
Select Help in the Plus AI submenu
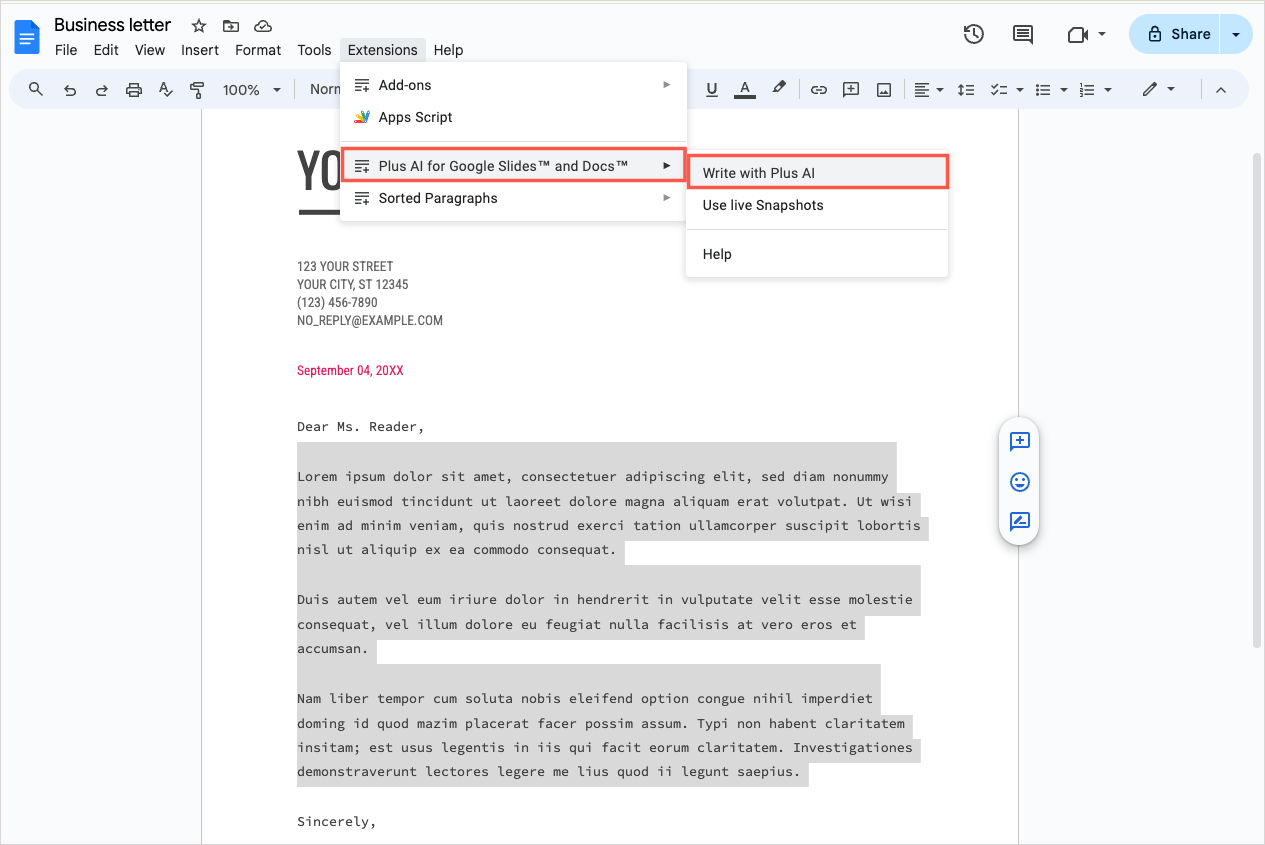(x=817, y=254)
